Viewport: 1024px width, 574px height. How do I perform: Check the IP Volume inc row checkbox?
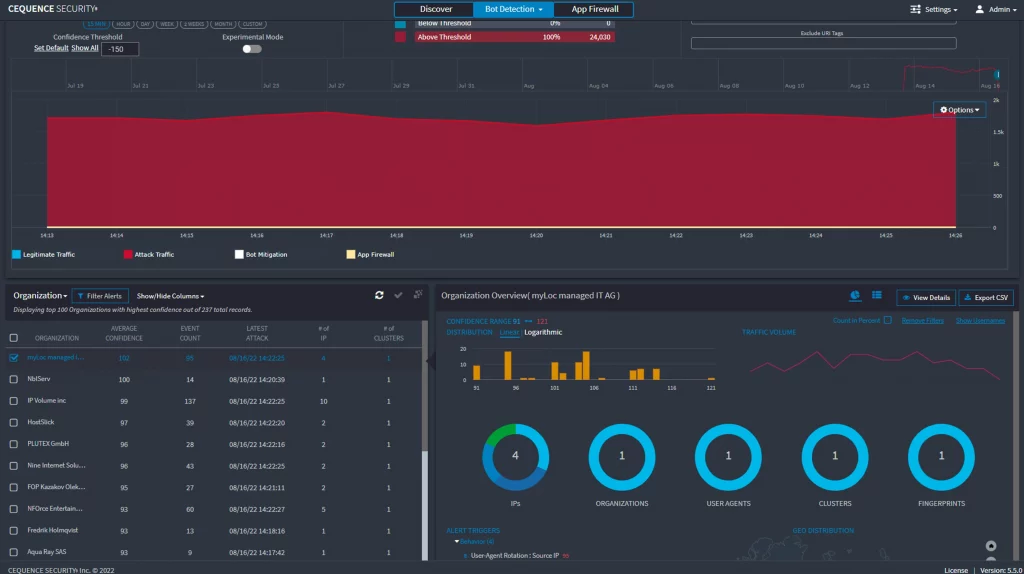pyautogui.click(x=14, y=401)
